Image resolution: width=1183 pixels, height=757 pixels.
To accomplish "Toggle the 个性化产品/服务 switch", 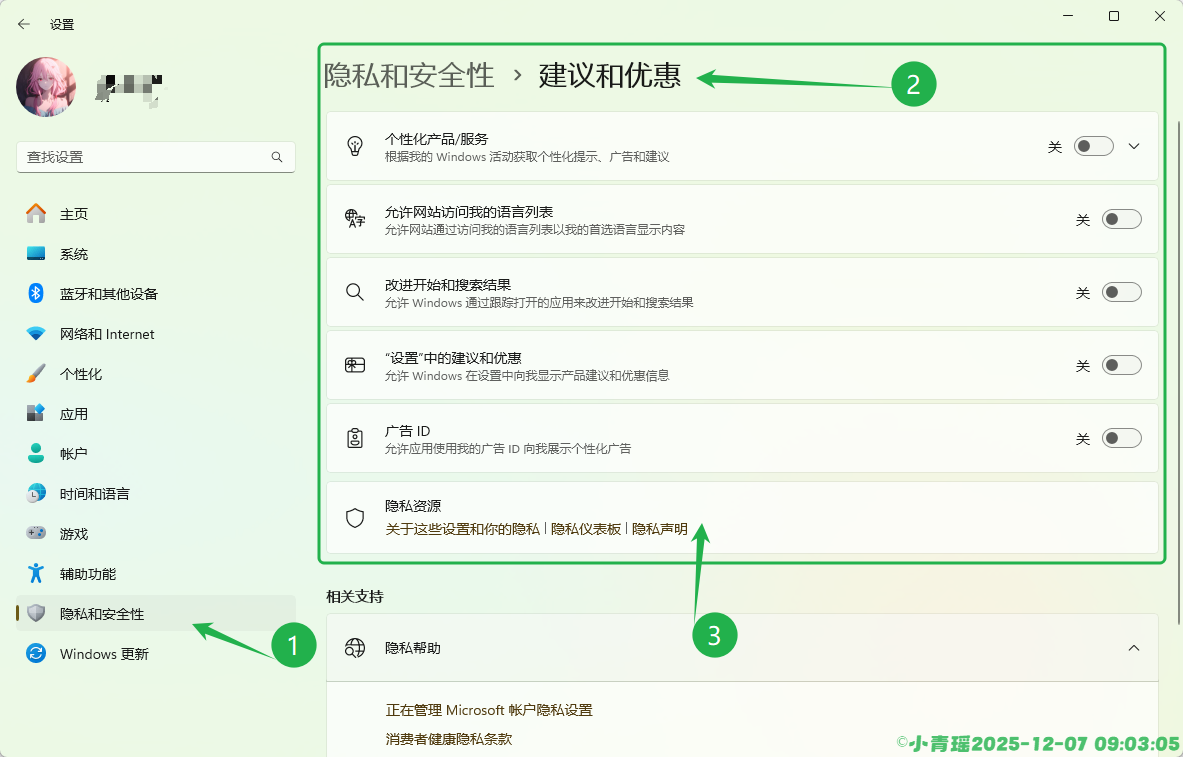I will pos(1093,146).
